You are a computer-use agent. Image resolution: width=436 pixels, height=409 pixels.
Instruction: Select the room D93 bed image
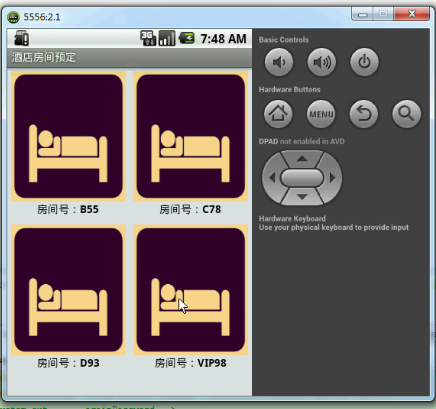(68, 290)
